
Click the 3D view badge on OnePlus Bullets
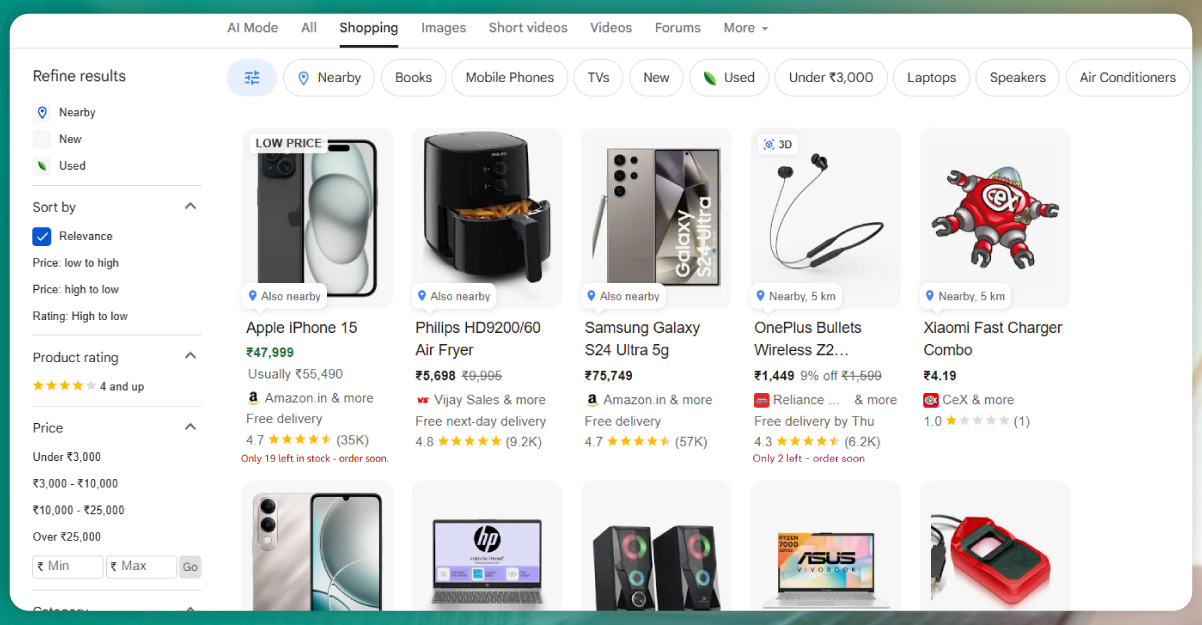pyautogui.click(x=777, y=144)
